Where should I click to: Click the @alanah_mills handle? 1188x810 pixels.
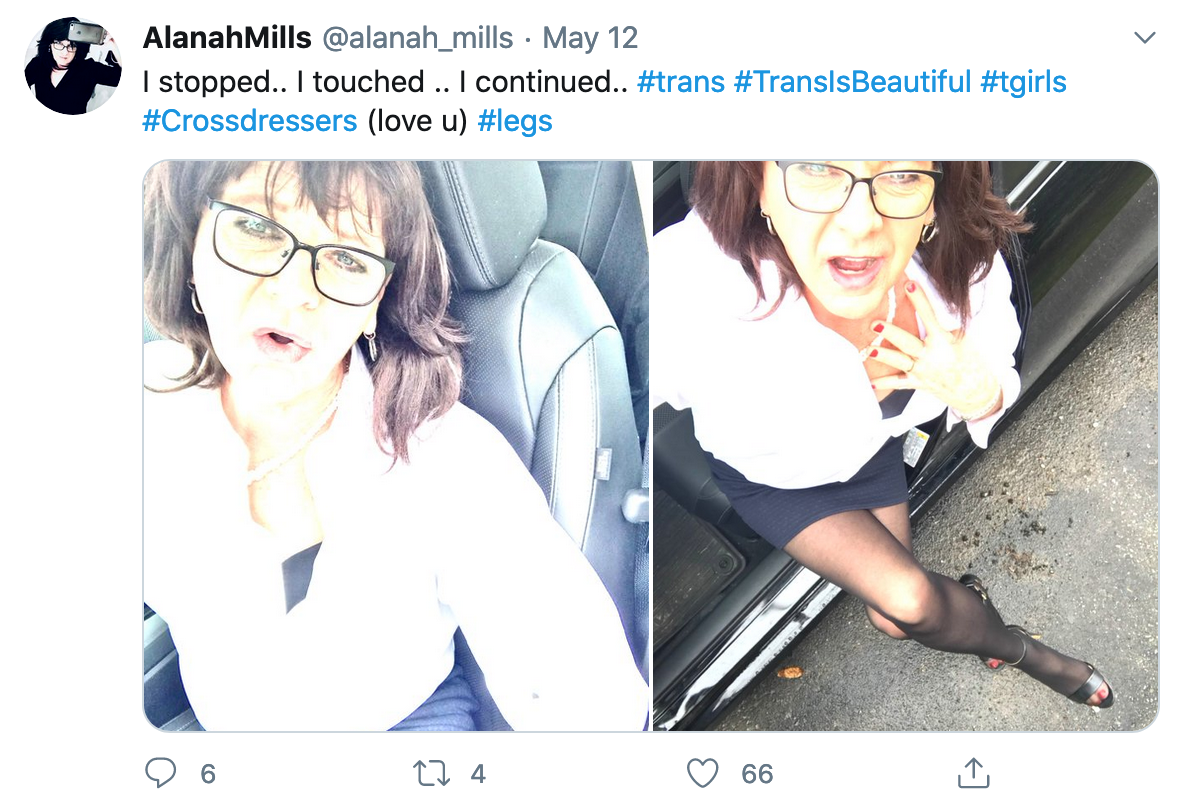(x=417, y=38)
